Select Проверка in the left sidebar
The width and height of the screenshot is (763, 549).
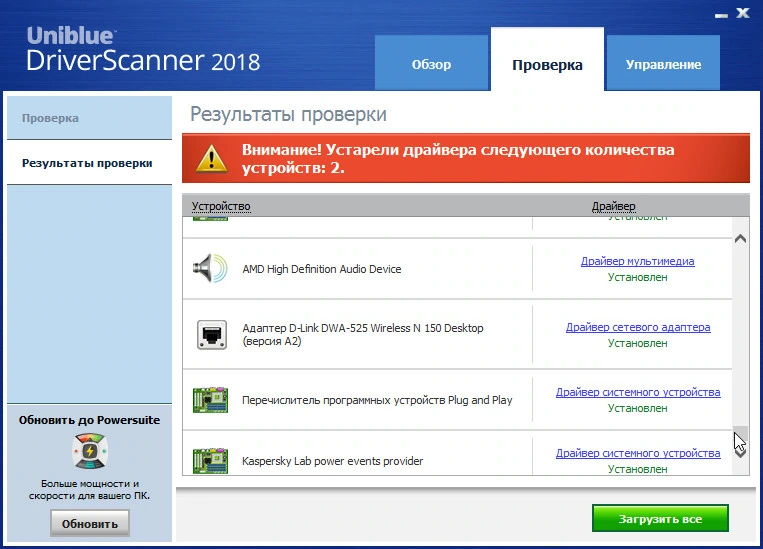pyautogui.click(x=90, y=118)
